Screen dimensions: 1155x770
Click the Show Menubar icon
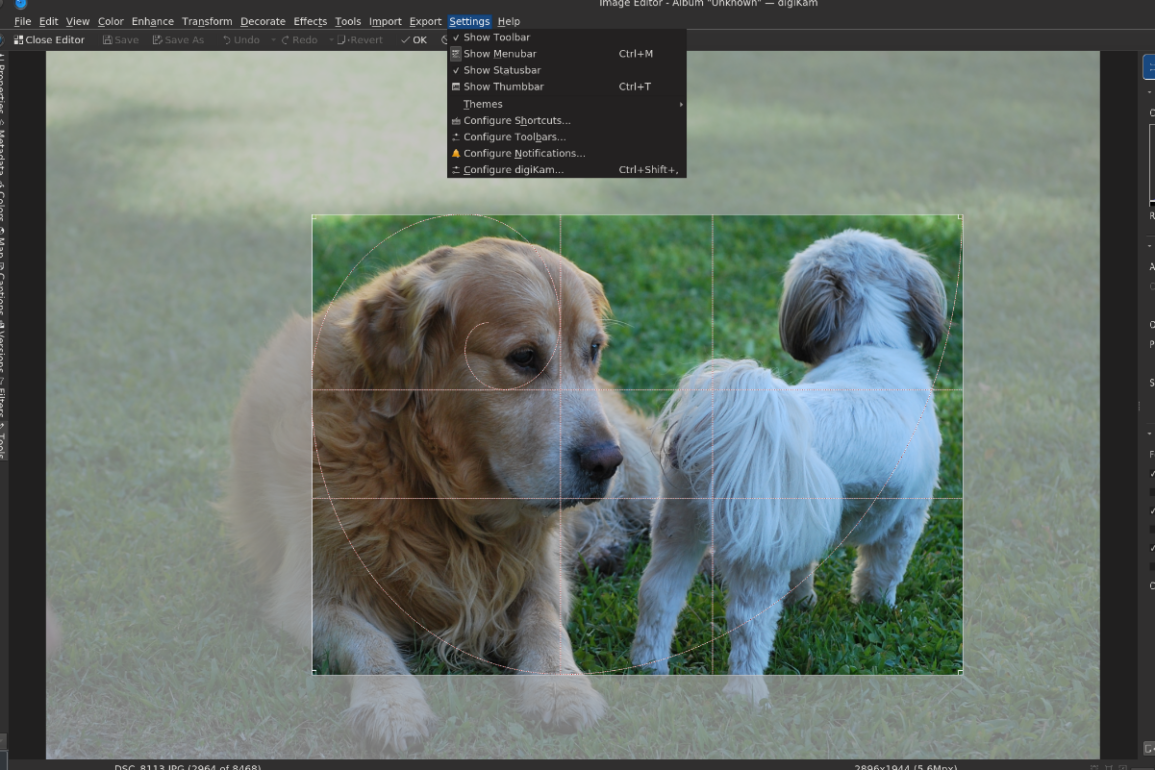(456, 54)
